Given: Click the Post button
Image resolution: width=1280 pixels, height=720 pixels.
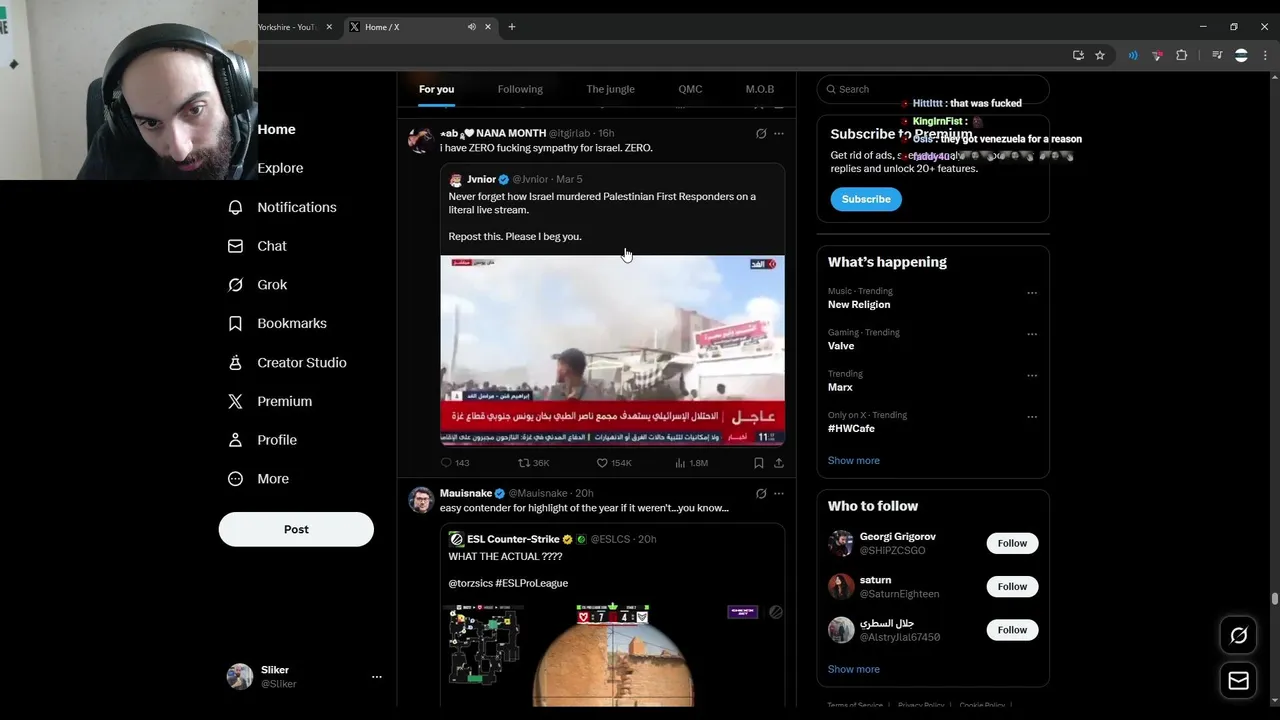Looking at the screenshot, I should tap(296, 529).
